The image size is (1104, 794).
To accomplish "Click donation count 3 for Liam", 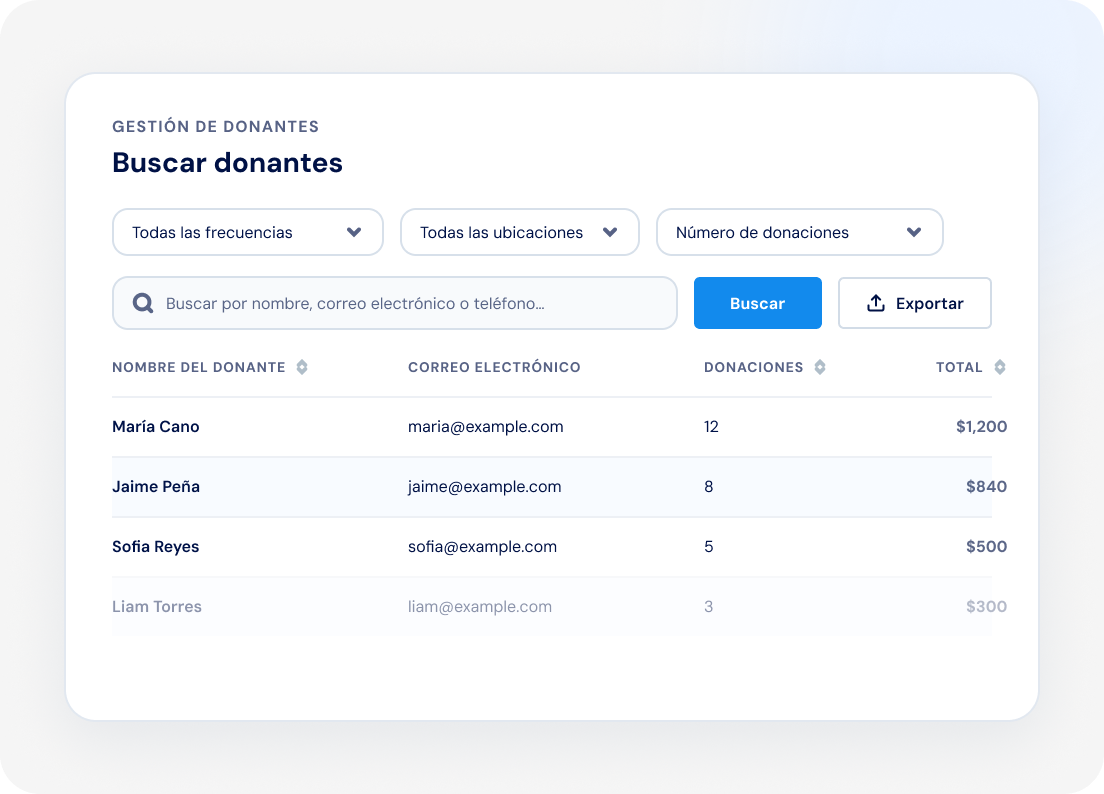I will (x=708, y=607).
